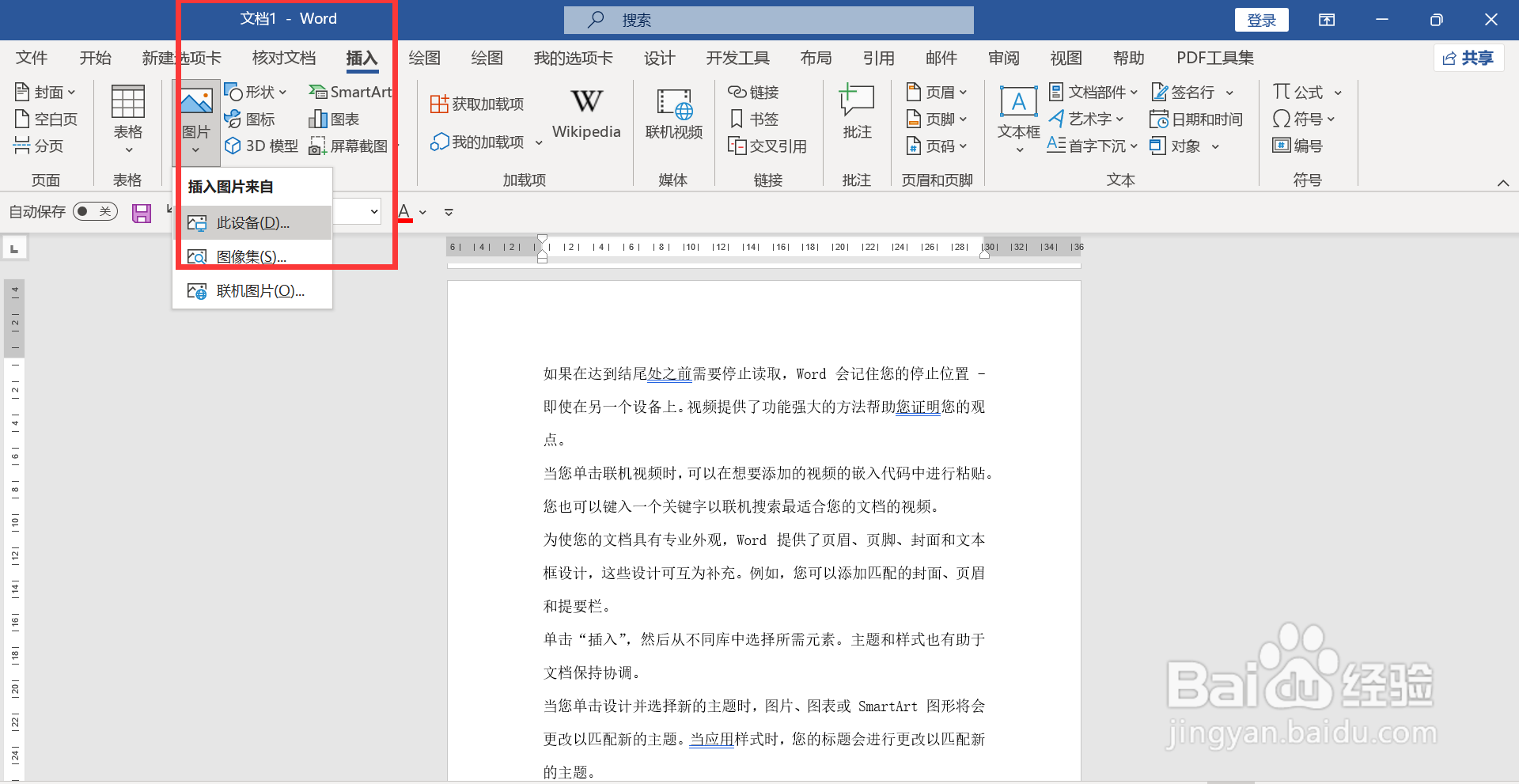Customize the Quick Access Toolbar

tap(449, 213)
